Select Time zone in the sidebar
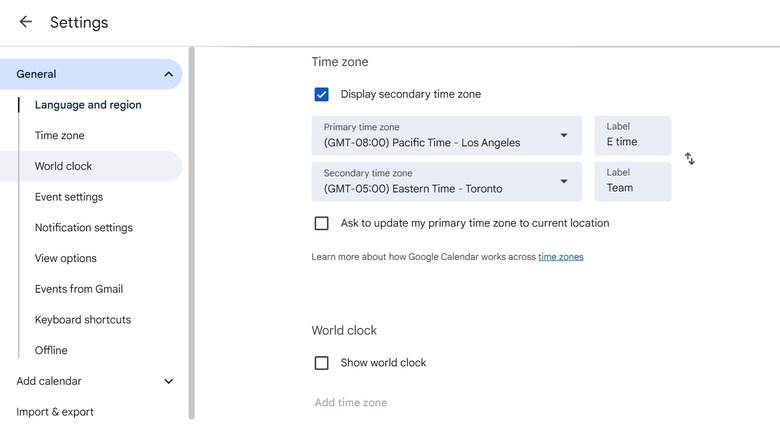Image resolution: width=780 pixels, height=438 pixels. point(60,136)
